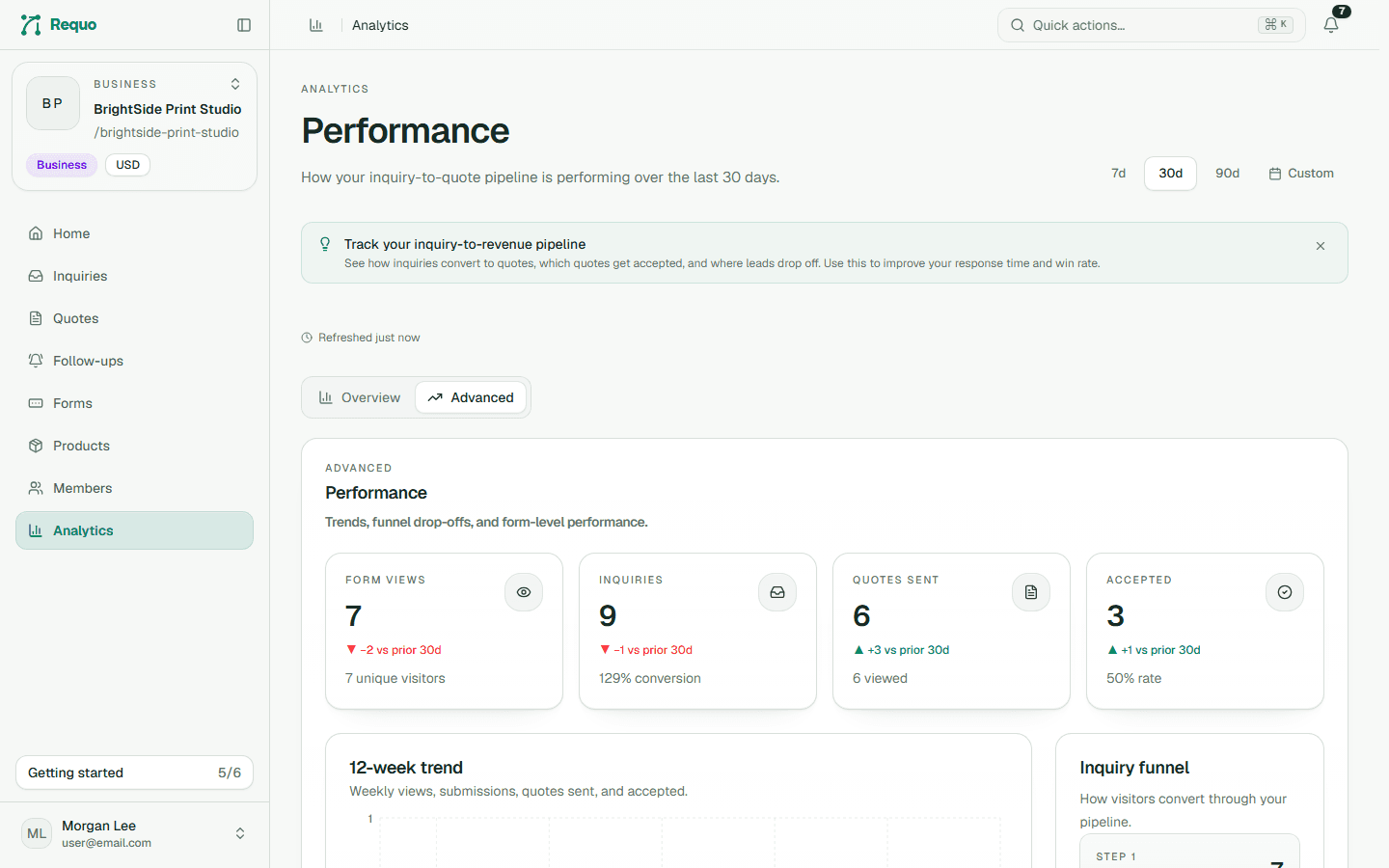The image size is (1389, 868).
Task: Click the ML user avatar
Action: tap(37, 833)
